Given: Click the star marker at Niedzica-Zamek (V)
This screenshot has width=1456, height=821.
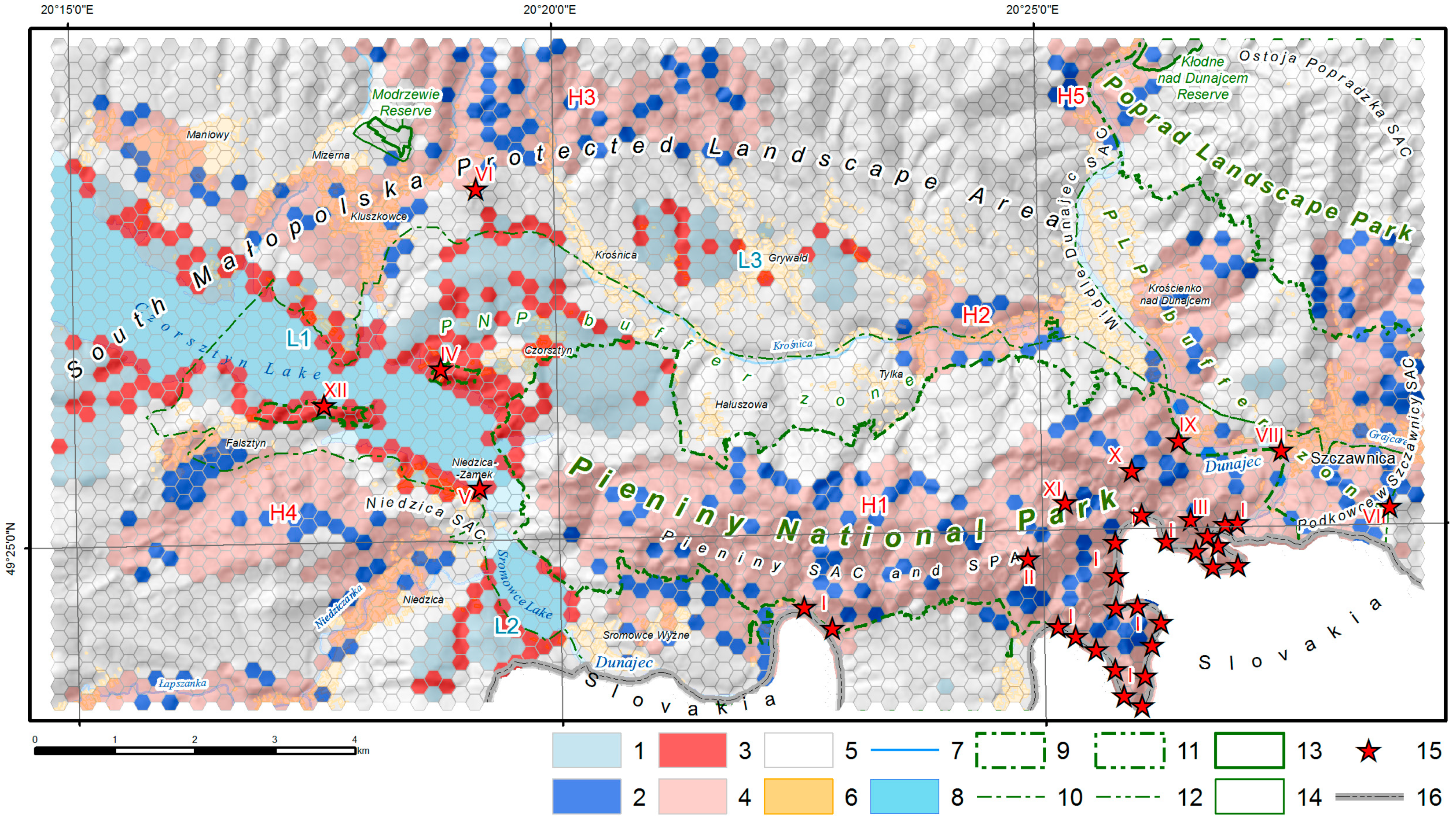Looking at the screenshot, I should (x=479, y=489).
